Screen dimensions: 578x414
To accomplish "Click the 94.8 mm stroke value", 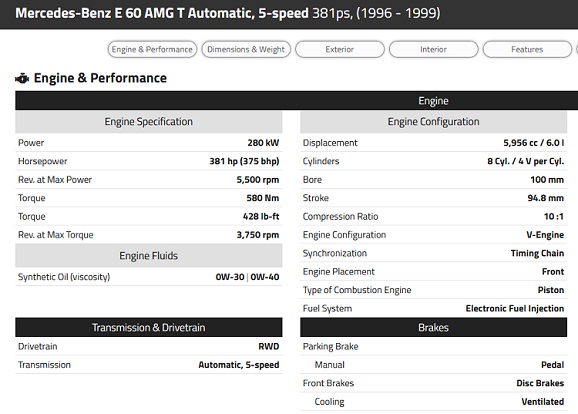I will (546, 198).
